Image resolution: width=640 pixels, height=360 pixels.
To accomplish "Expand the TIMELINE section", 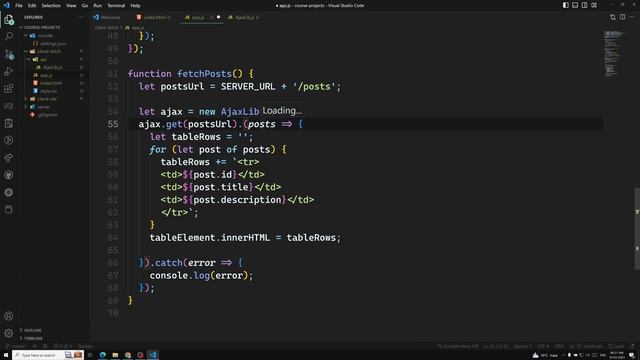I will click(31, 338).
